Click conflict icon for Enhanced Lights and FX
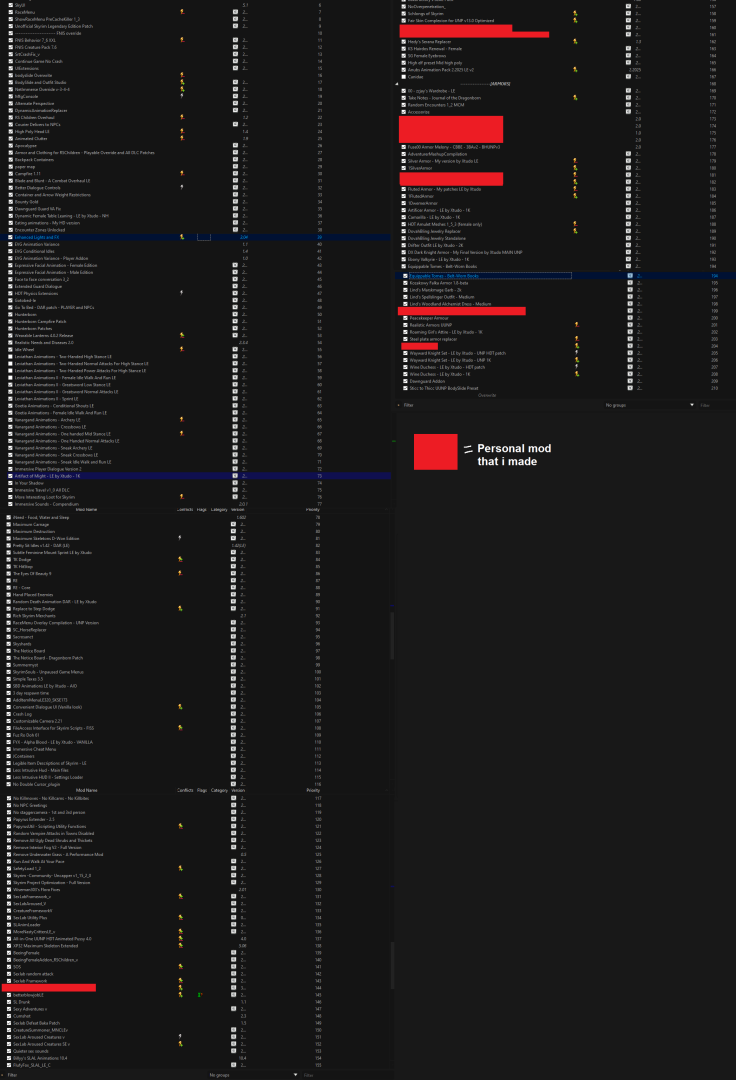 182,237
